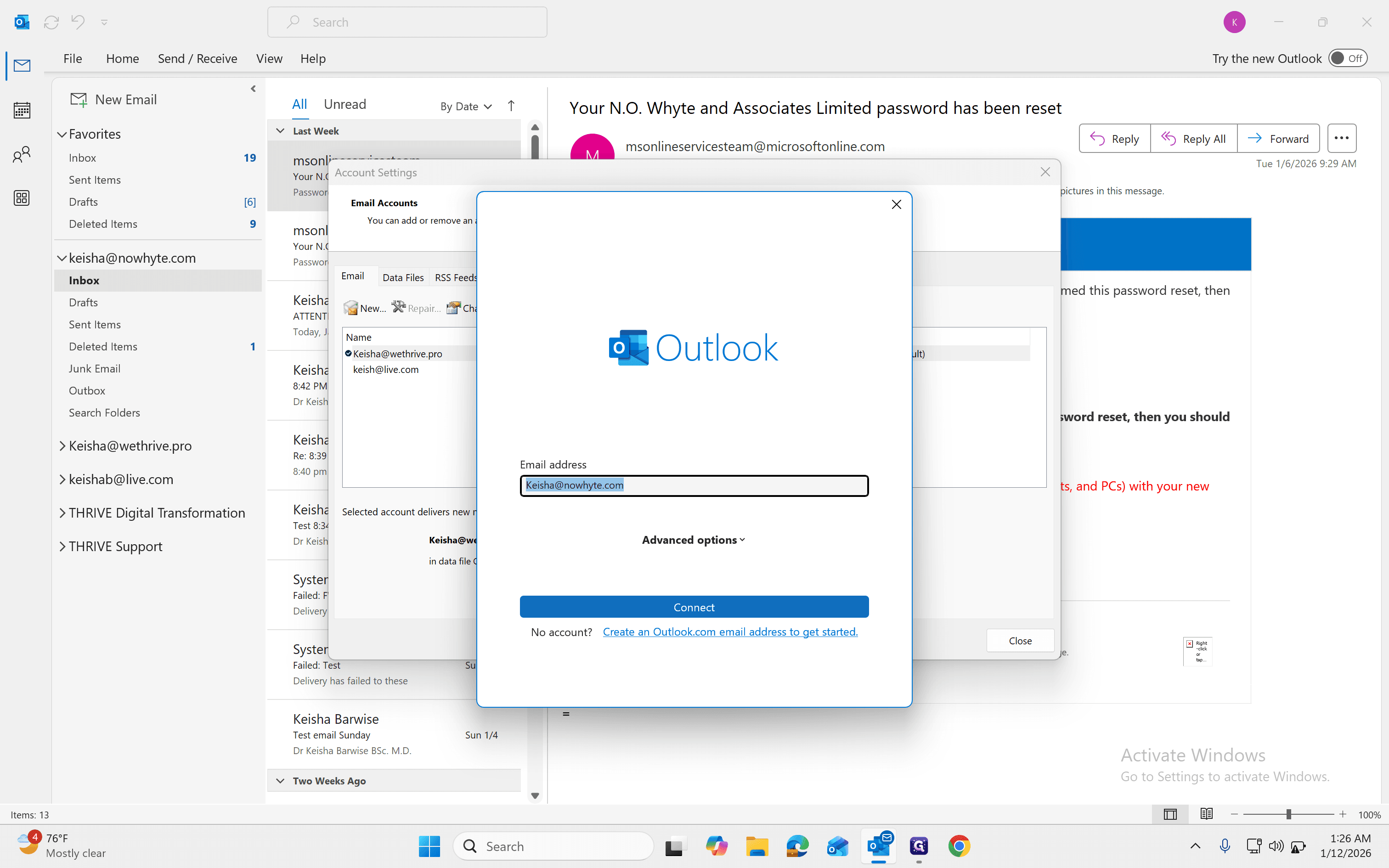The width and height of the screenshot is (1389, 868).
Task: Open the Calendar view icon
Action: [22, 110]
